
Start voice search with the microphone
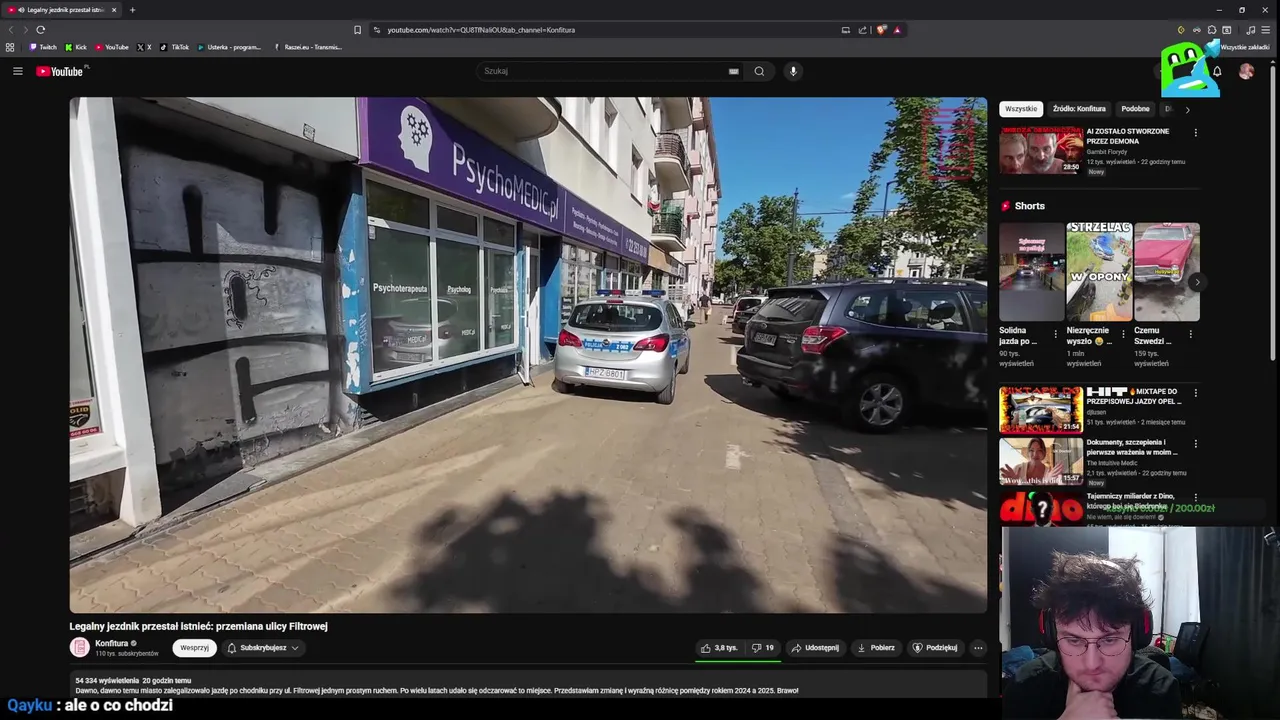click(793, 71)
